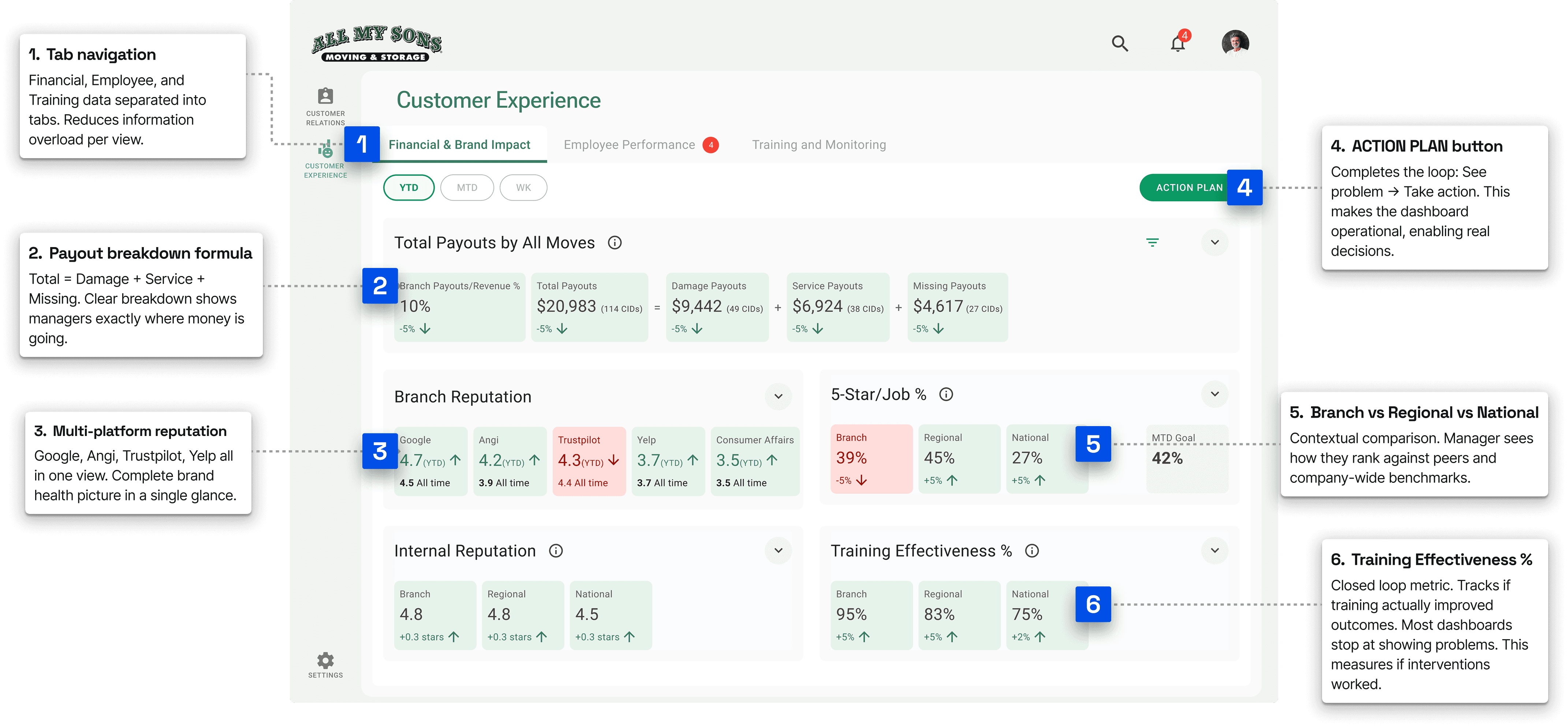1568x727 pixels.
Task: Collapse the Training Effectiveness panel chevron
Action: pos(1214,551)
